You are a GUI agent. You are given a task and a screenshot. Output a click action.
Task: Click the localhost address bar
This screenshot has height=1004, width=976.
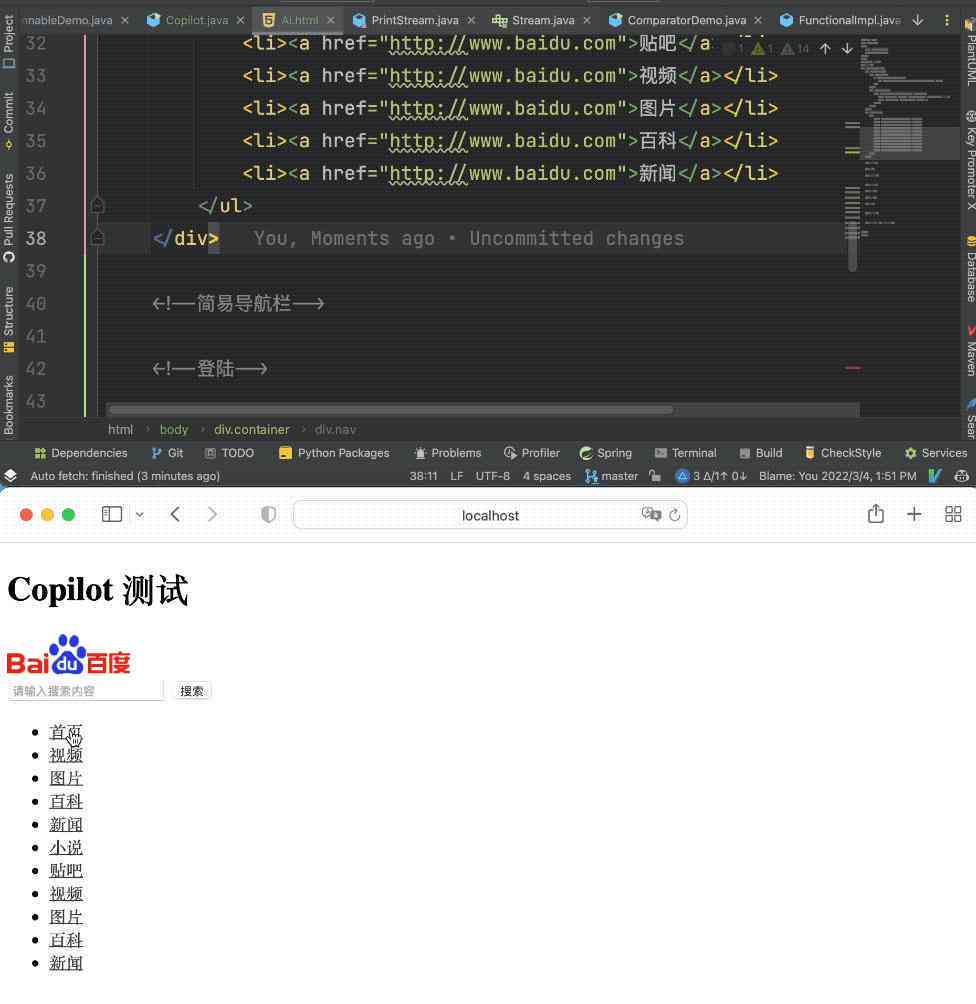490,515
